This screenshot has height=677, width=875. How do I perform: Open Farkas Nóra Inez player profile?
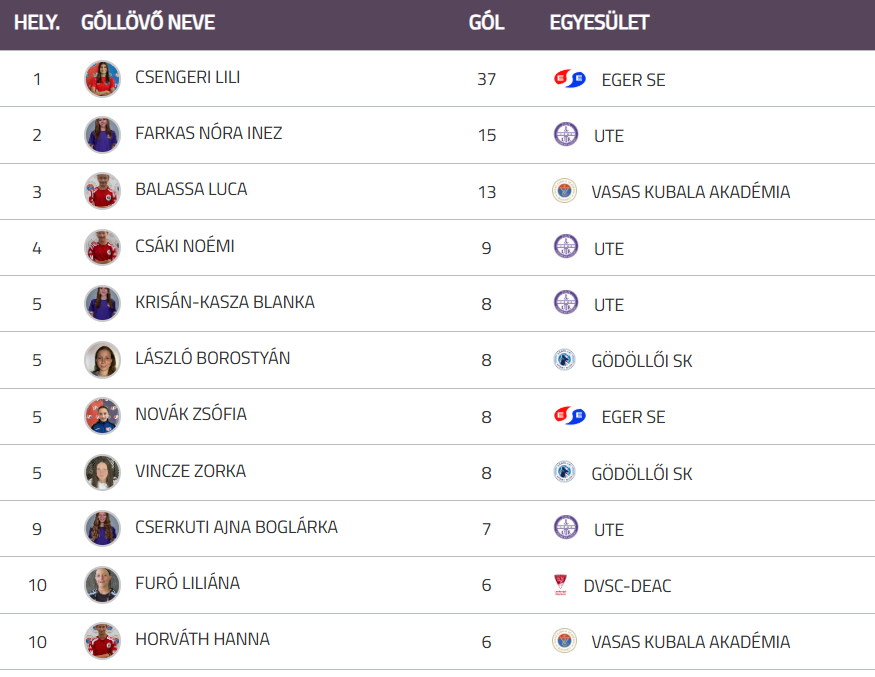click(208, 133)
